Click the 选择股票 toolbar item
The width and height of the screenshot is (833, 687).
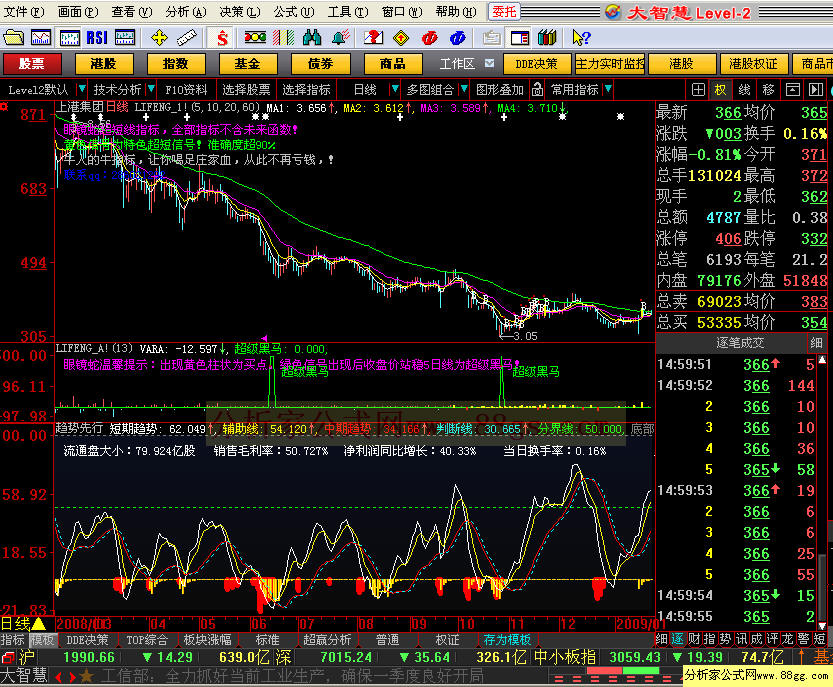click(x=246, y=90)
